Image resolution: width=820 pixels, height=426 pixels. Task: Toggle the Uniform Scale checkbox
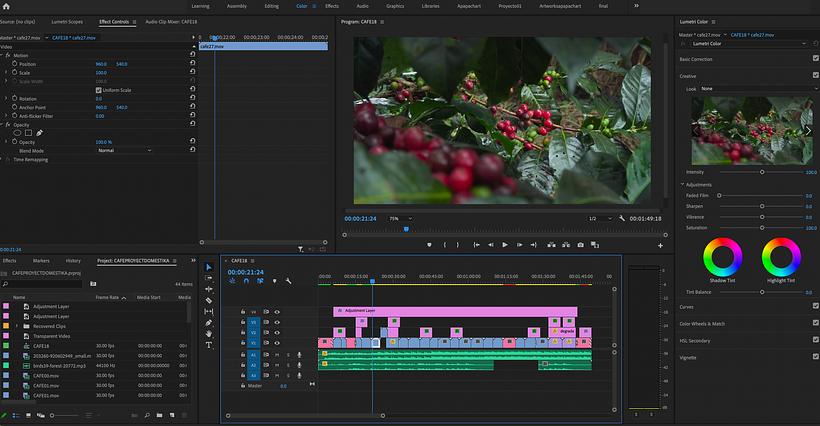[x=98, y=90]
